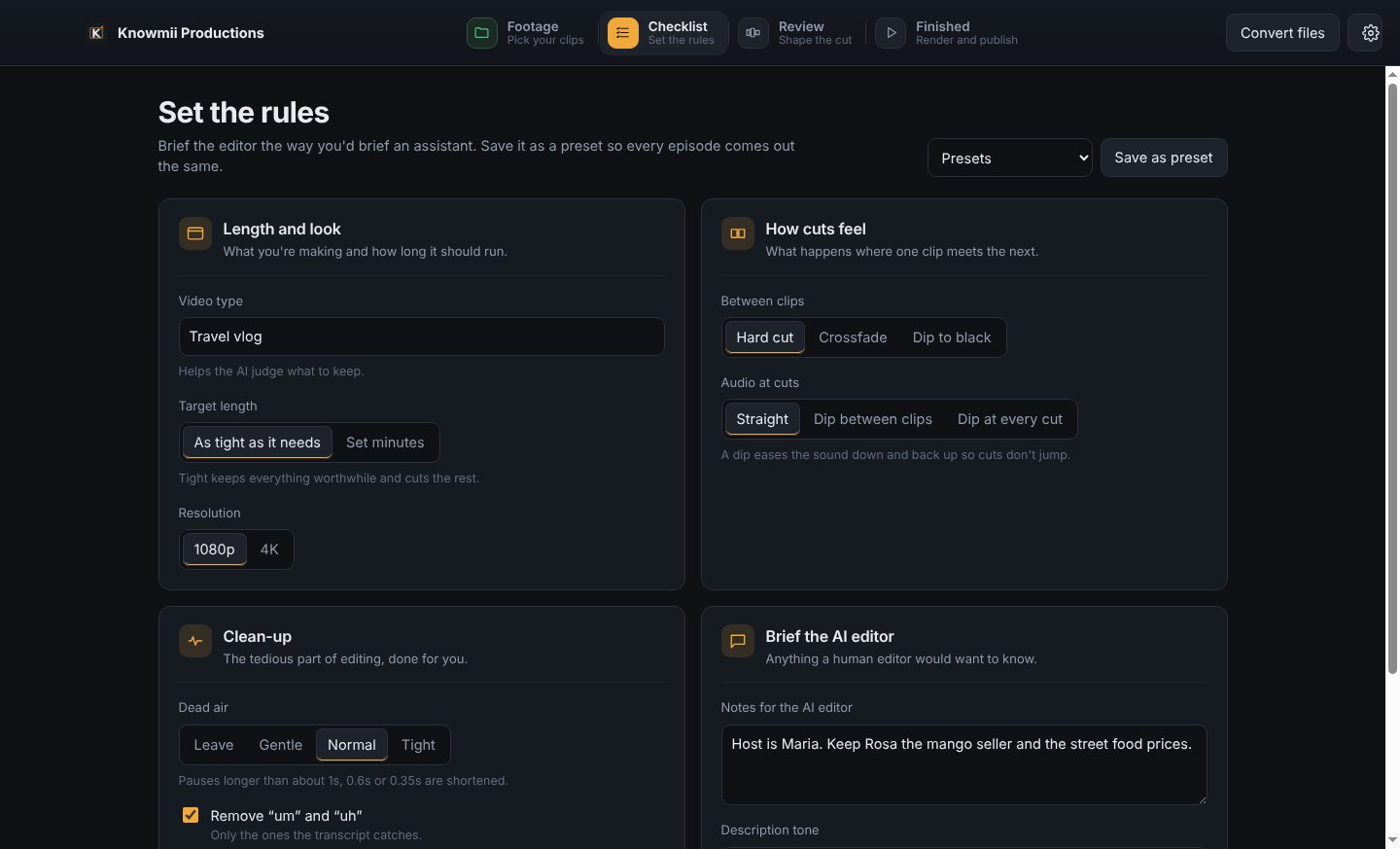Select Hard cut between clips
This screenshot has width=1400, height=849.
(x=765, y=337)
